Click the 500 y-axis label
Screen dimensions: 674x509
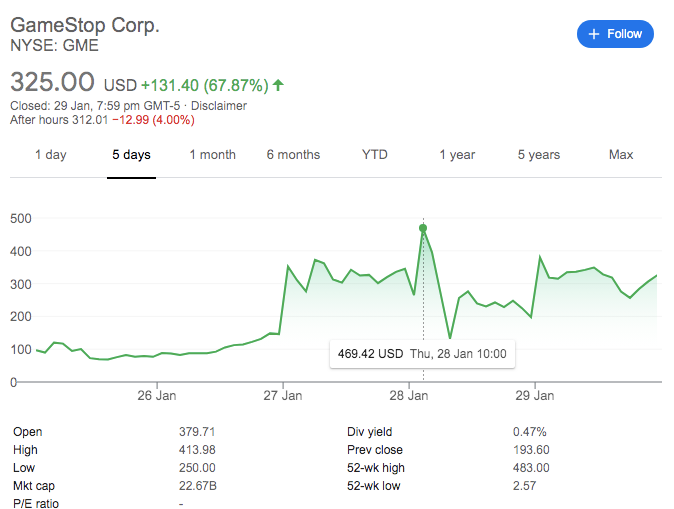[x=21, y=218]
